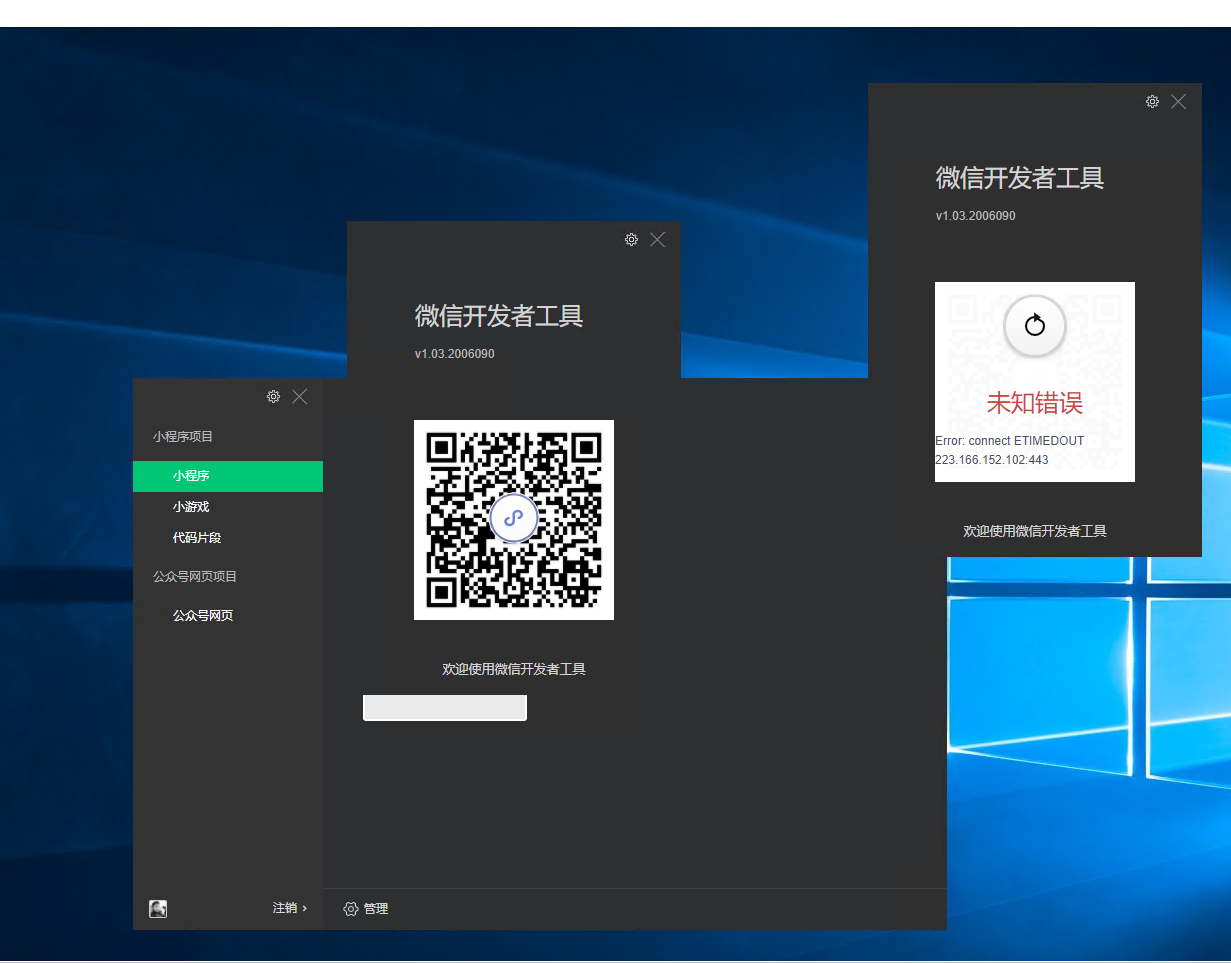The image size is (1231, 963).
Task: Click the mini program logo in QR code
Action: click(x=514, y=518)
